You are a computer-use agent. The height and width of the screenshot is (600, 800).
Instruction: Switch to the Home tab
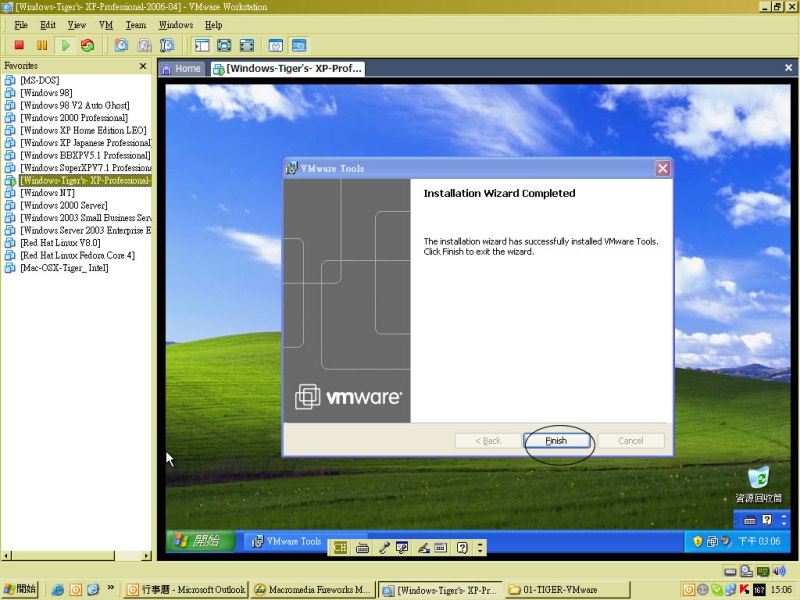tap(182, 68)
